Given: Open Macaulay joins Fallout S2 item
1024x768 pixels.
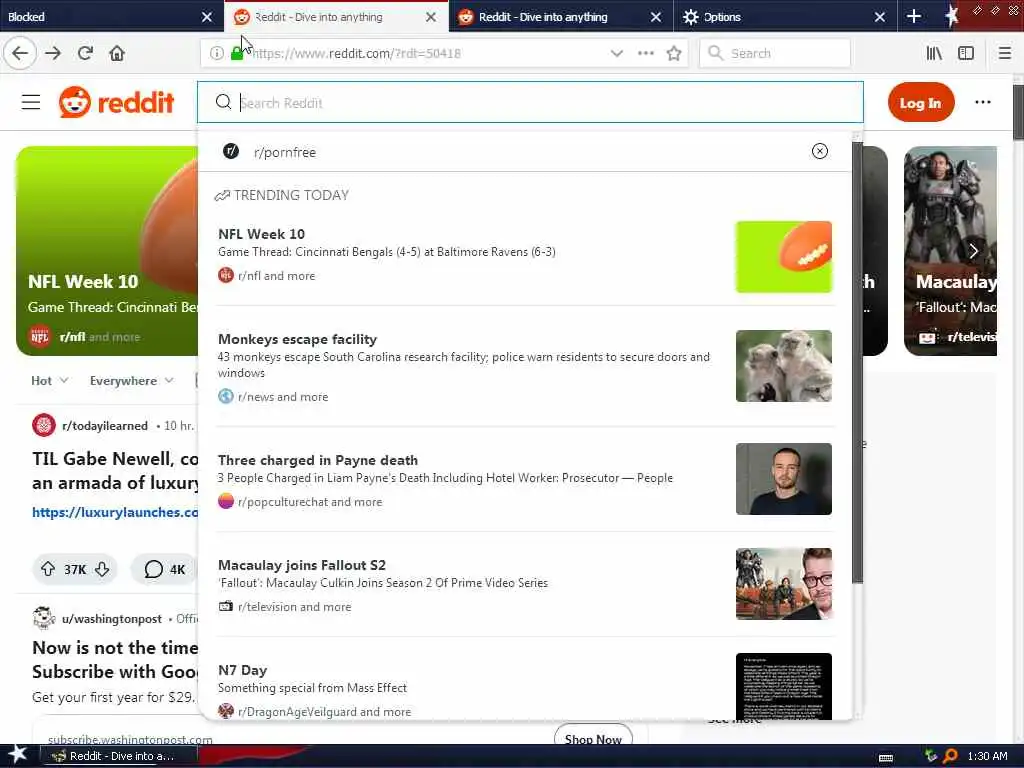Looking at the screenshot, I should [524, 585].
